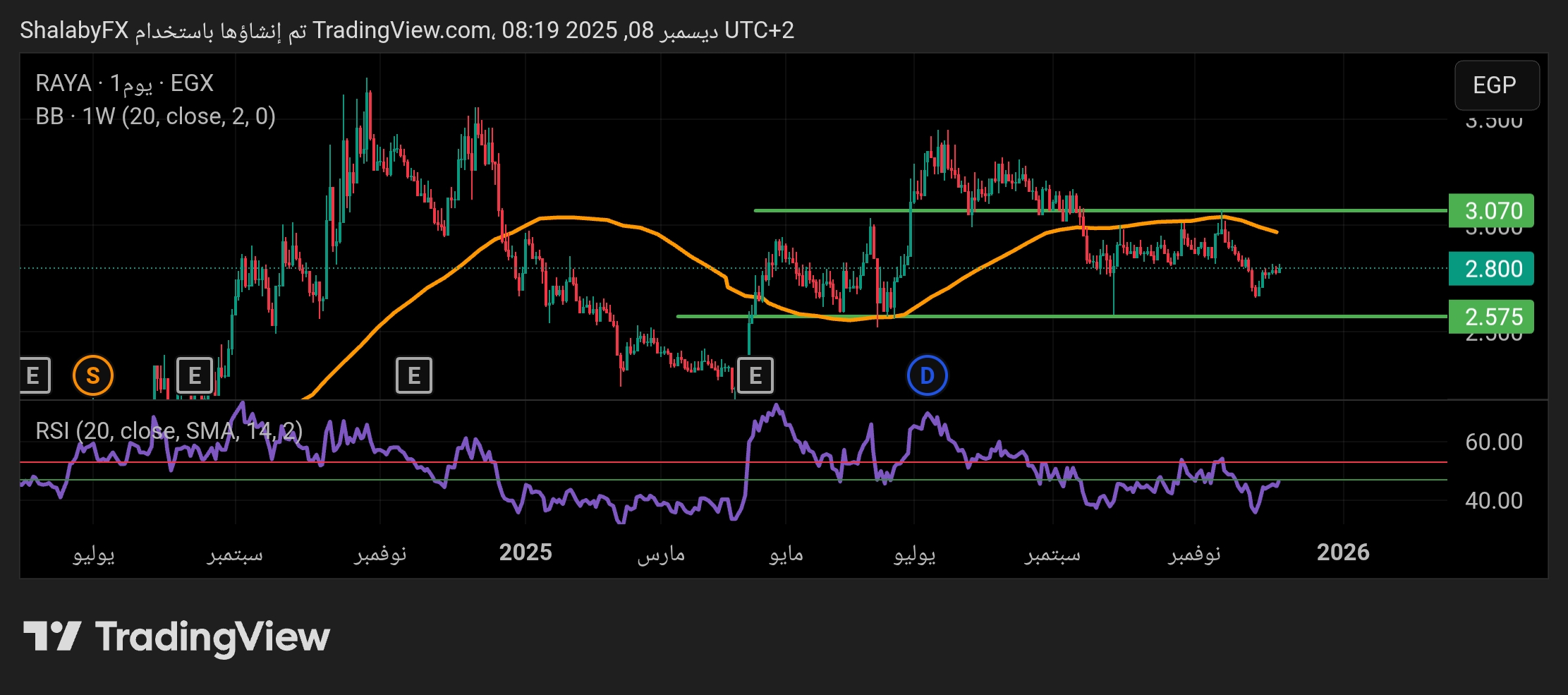Click the 60.00 level on RSI scale

[1493, 442]
